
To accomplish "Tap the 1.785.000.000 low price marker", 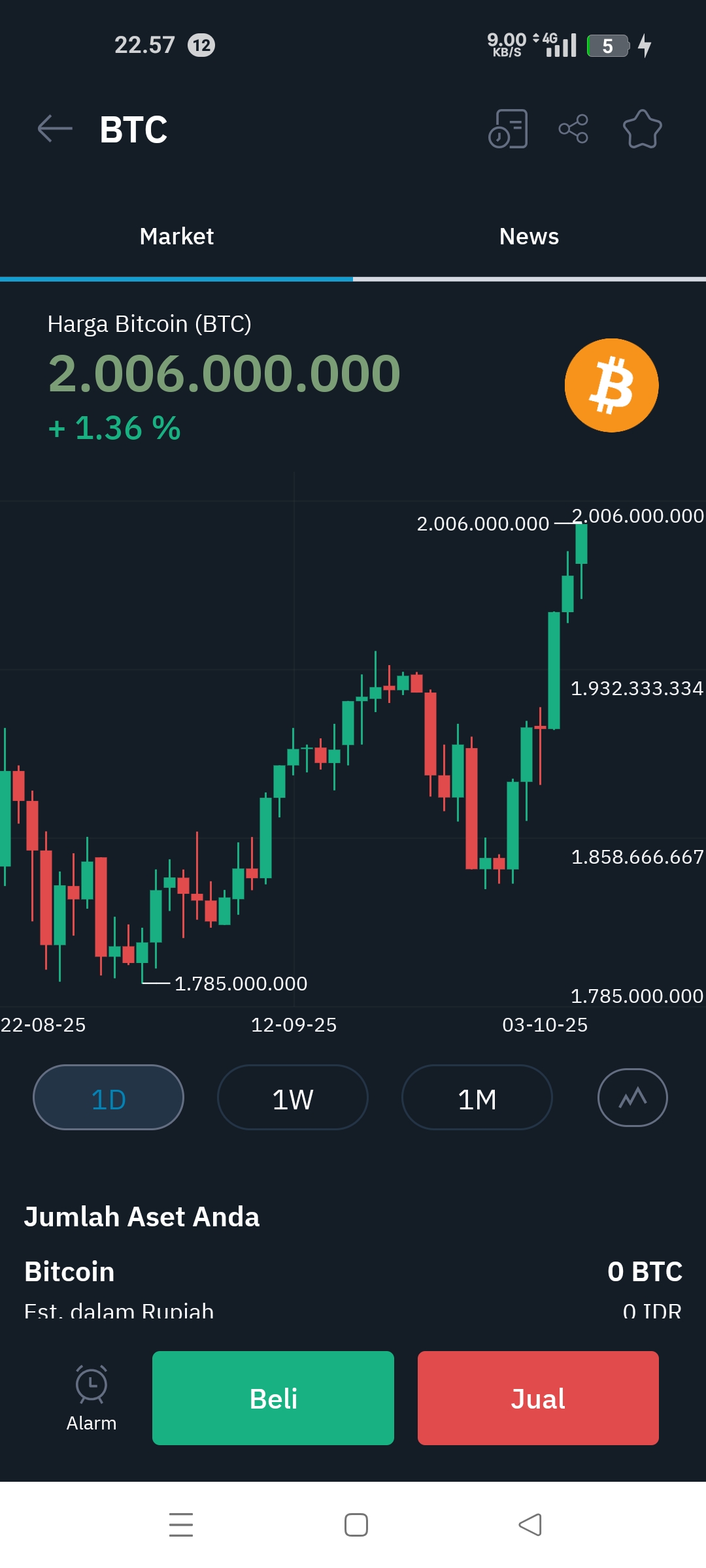I will (x=240, y=983).
